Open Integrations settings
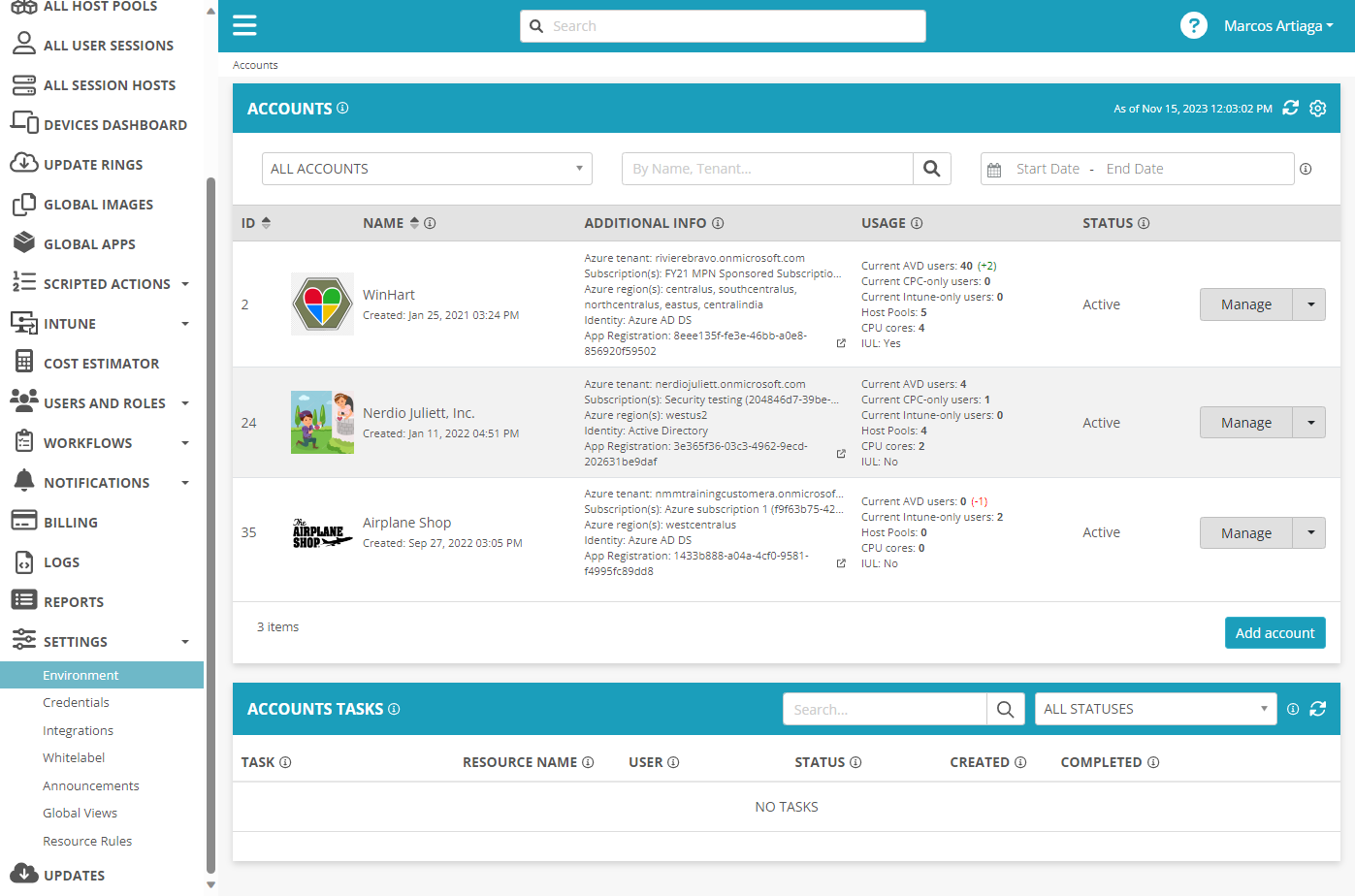 coord(78,731)
